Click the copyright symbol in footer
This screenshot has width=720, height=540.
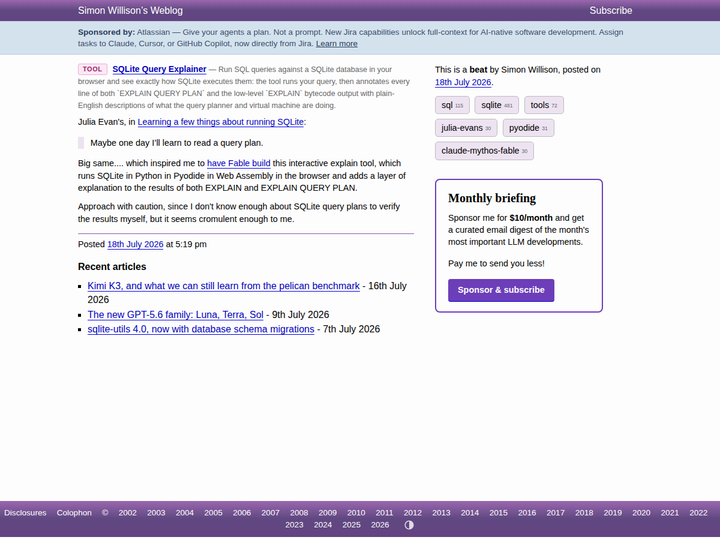click(x=105, y=512)
